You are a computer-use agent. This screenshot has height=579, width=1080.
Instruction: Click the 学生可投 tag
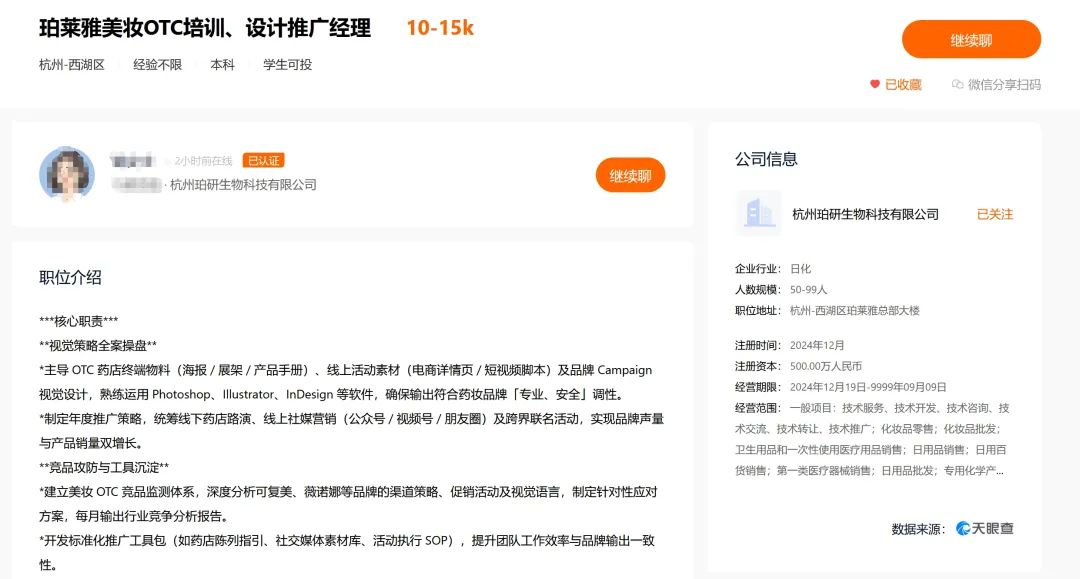click(287, 65)
